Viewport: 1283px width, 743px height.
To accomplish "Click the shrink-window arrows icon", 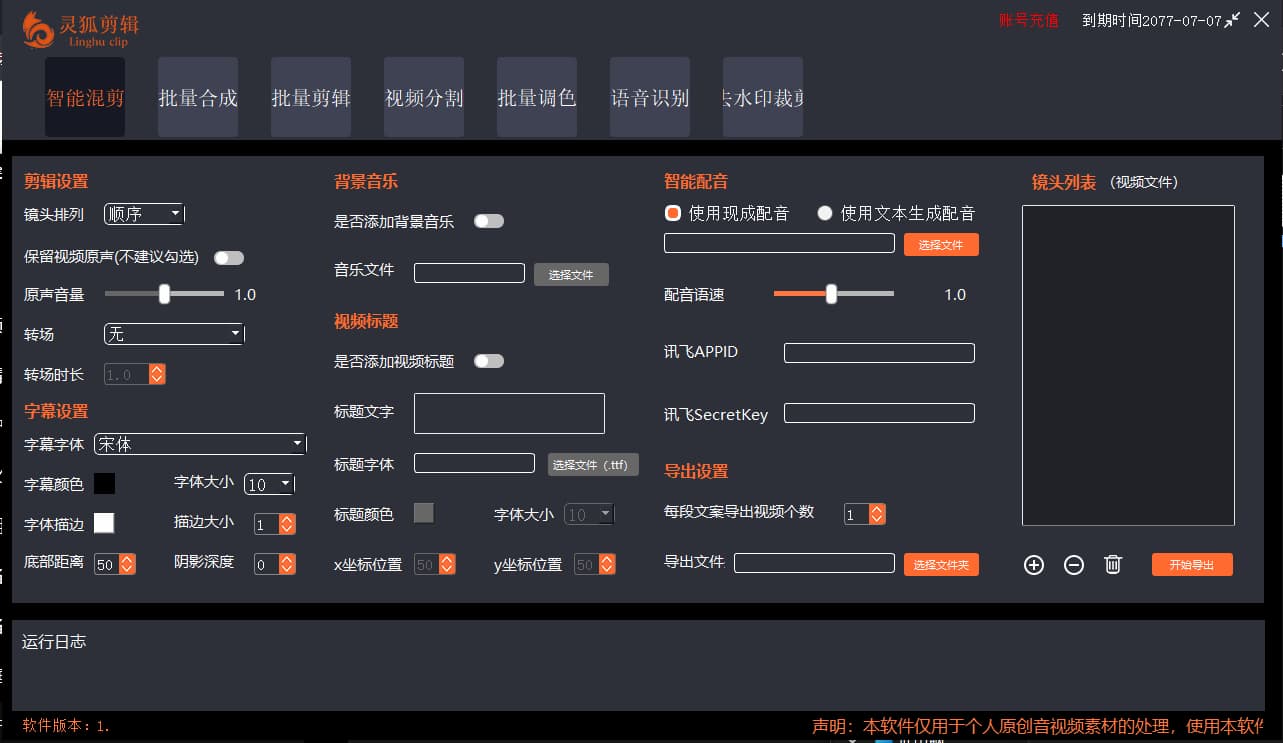I will point(1233,19).
